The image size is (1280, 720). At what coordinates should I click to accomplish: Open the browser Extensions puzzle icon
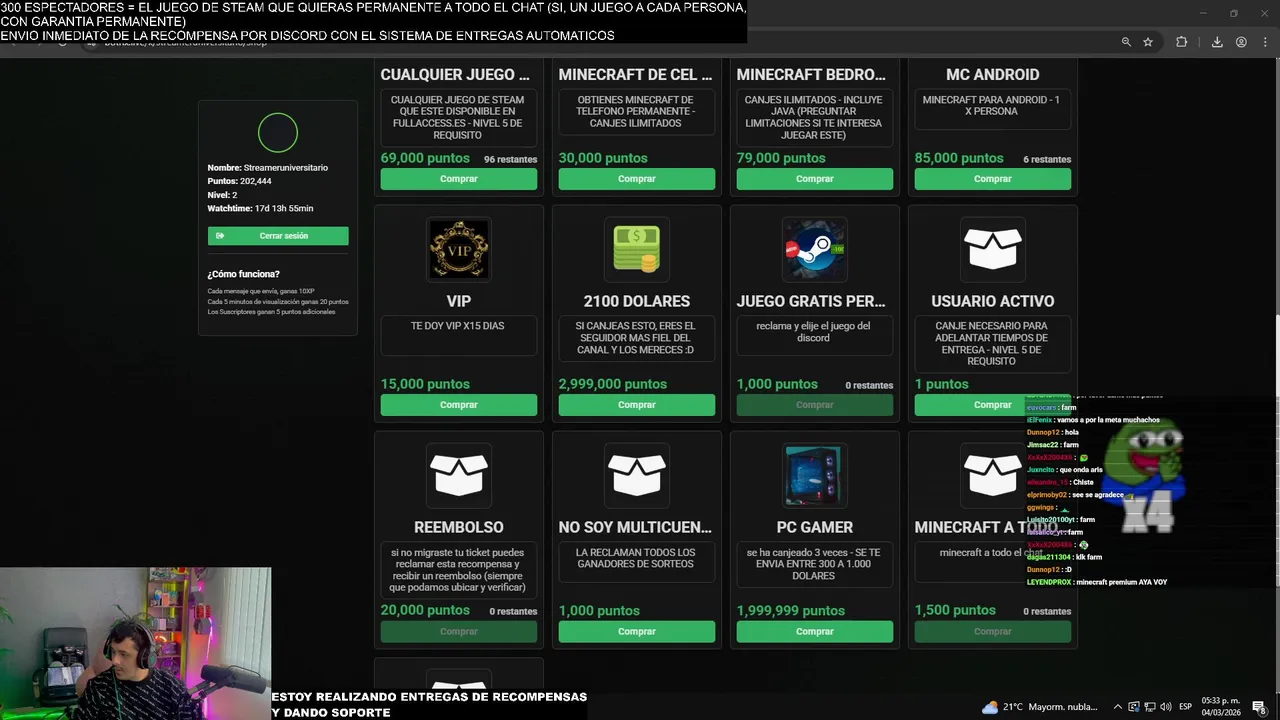coord(1181,42)
